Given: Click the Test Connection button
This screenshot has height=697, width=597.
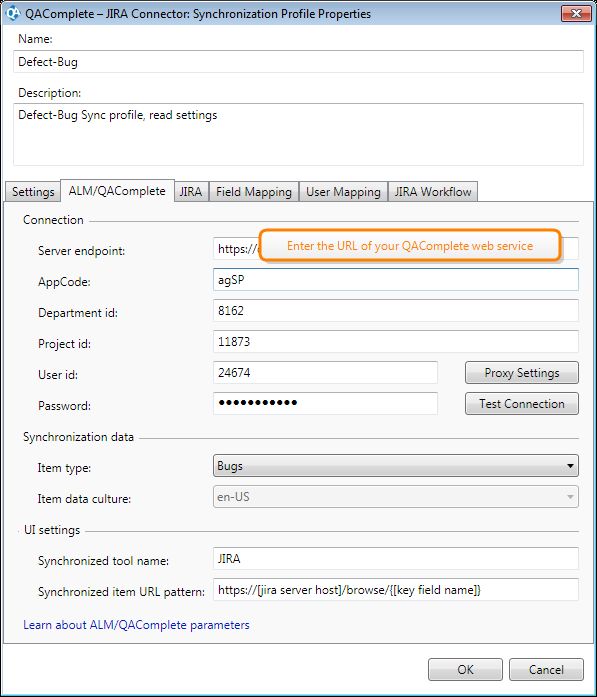Looking at the screenshot, I should coord(522,404).
